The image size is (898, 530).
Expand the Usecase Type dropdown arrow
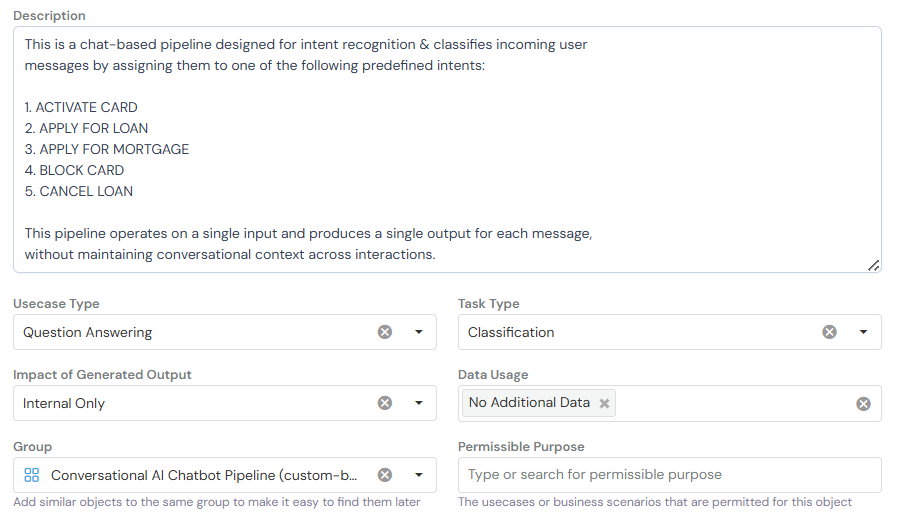click(419, 332)
